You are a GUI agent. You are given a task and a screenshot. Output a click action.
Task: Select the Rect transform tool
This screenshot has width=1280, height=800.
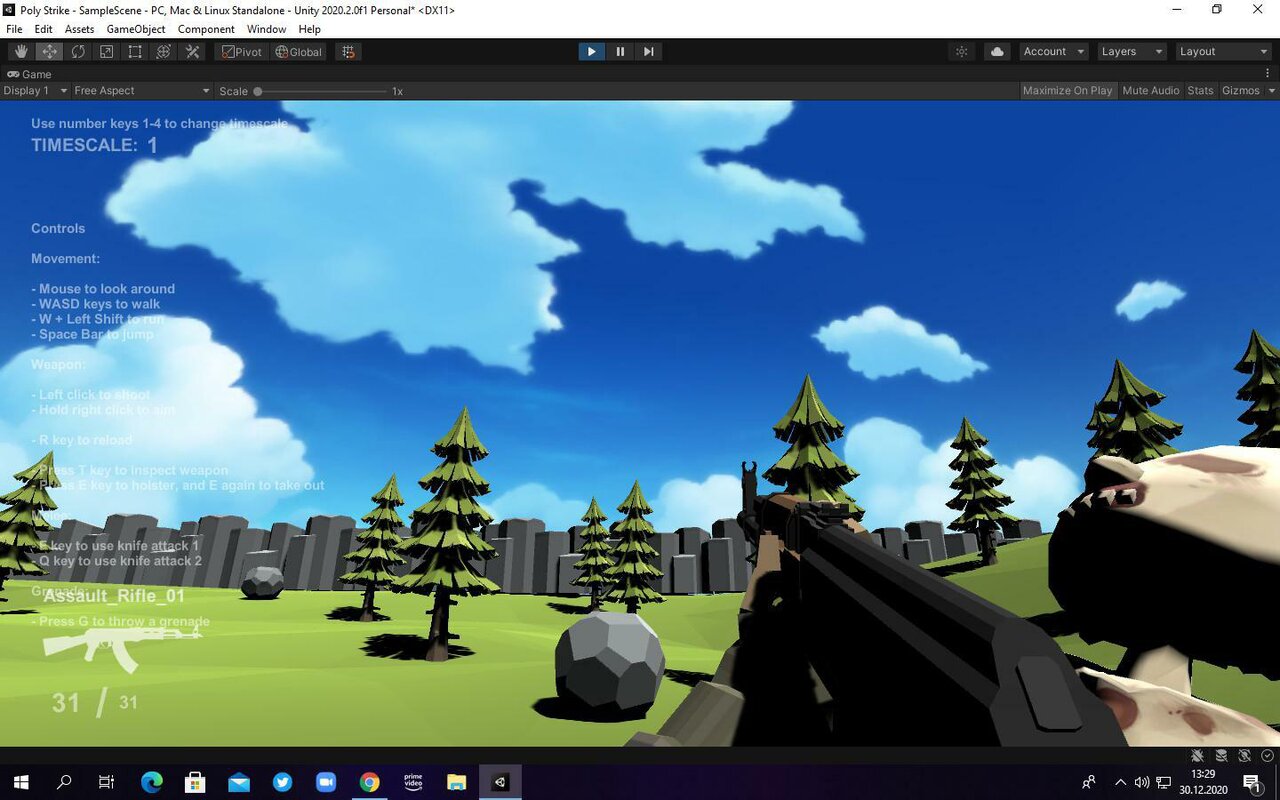click(x=135, y=52)
